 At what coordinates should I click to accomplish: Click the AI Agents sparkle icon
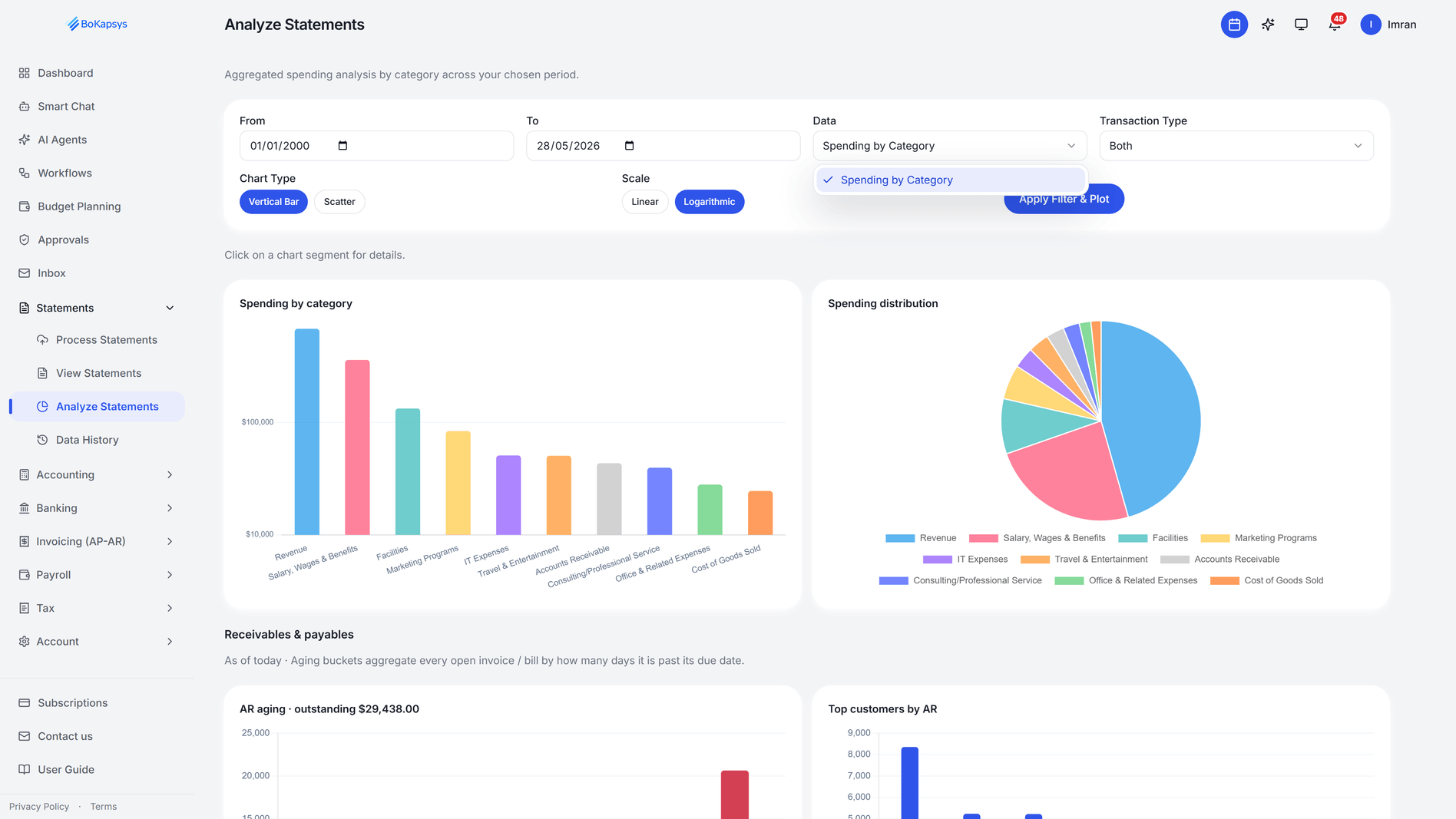tap(25, 140)
